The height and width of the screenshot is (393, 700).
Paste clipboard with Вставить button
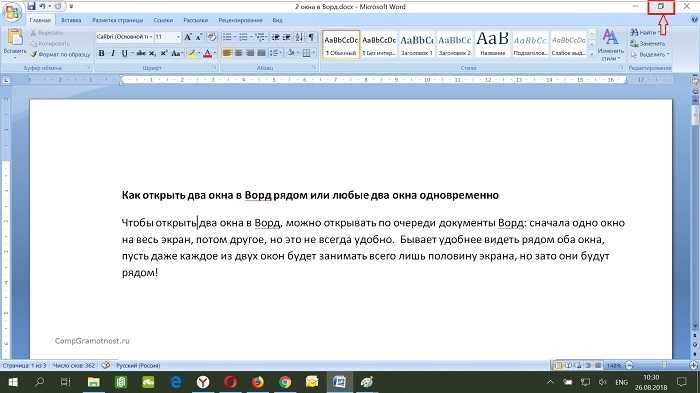[x=15, y=43]
